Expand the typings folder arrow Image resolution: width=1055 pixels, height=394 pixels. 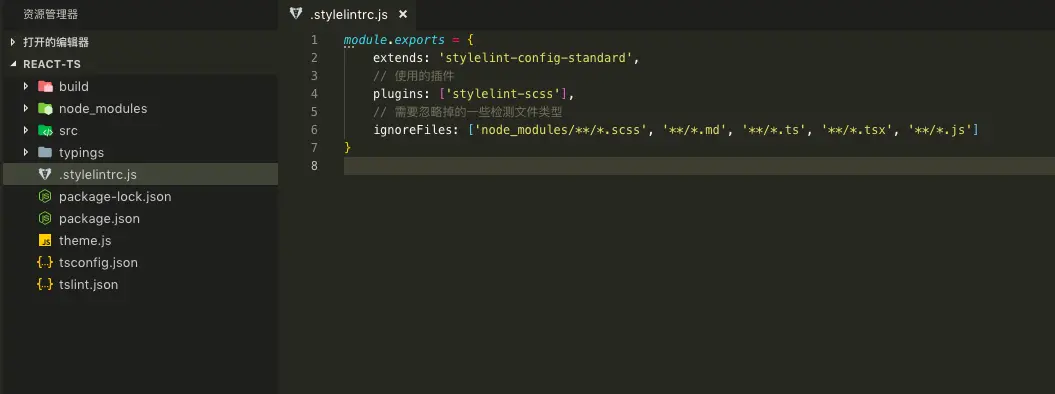click(26, 153)
